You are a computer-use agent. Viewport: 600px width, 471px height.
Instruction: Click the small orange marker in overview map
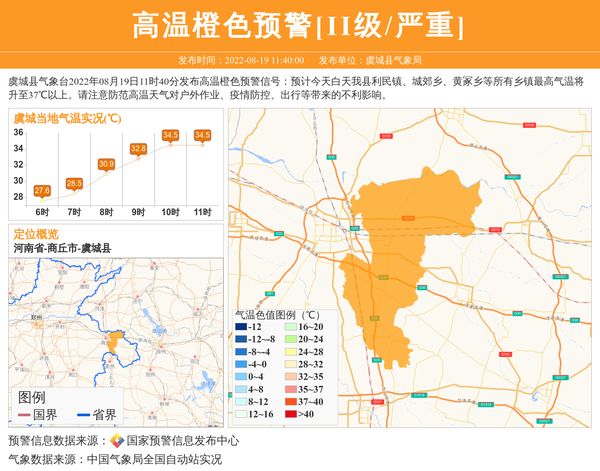point(114,341)
